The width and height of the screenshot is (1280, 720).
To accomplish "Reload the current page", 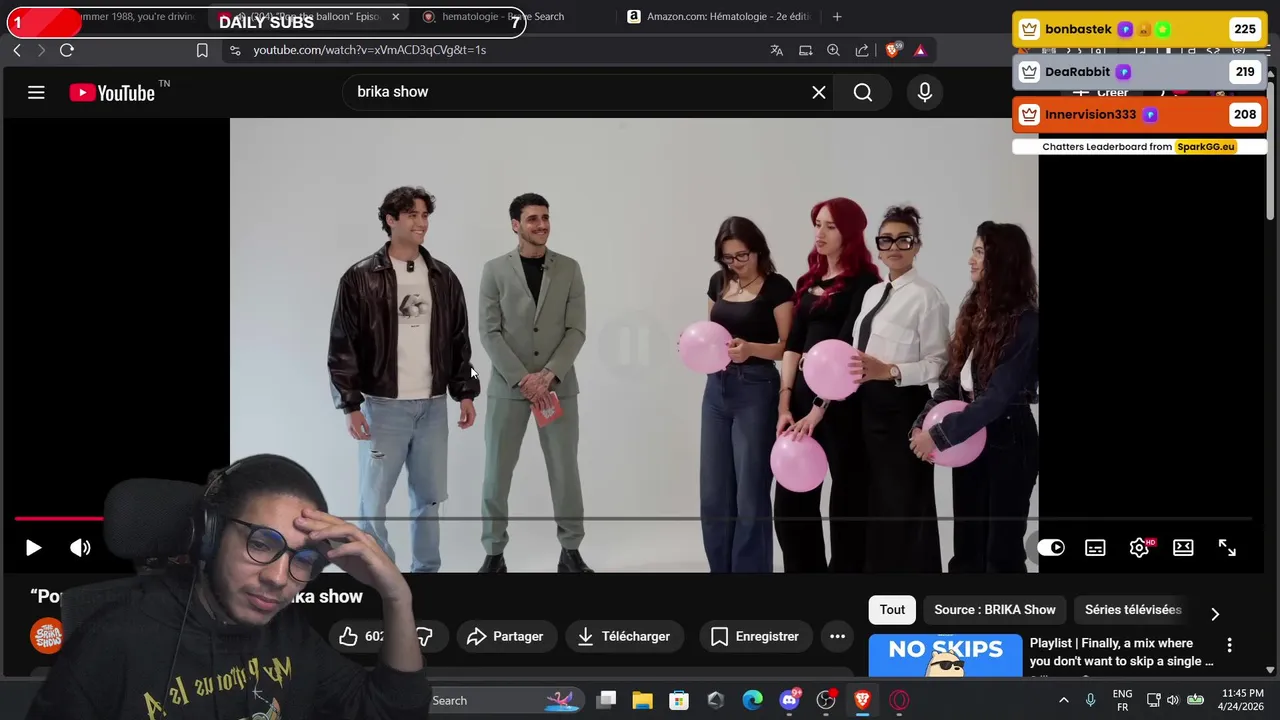I will point(67,50).
